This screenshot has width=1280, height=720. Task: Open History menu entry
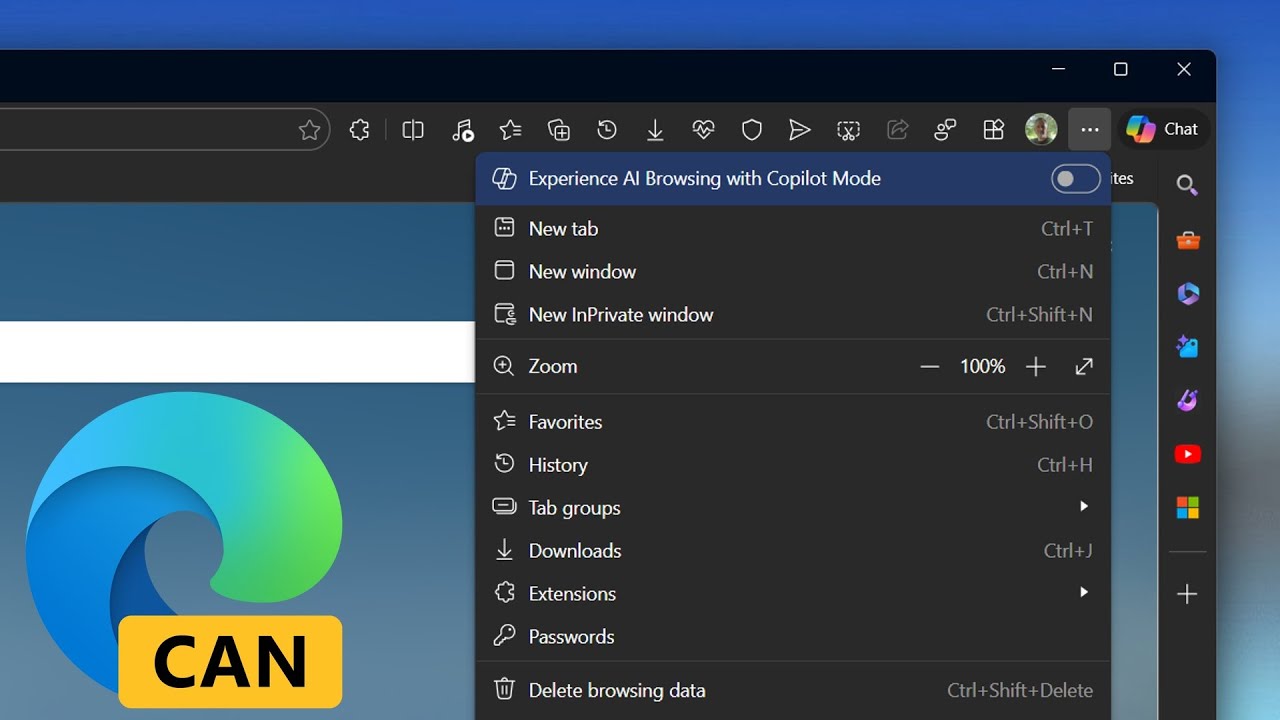click(x=793, y=465)
